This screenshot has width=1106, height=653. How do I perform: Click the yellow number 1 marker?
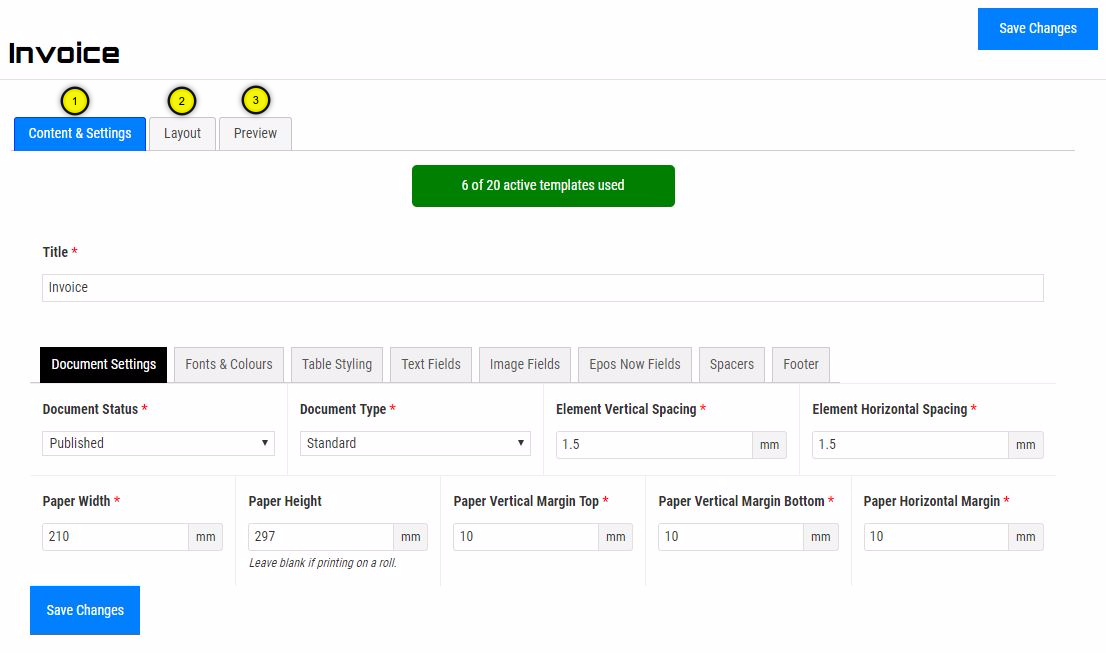(75, 101)
